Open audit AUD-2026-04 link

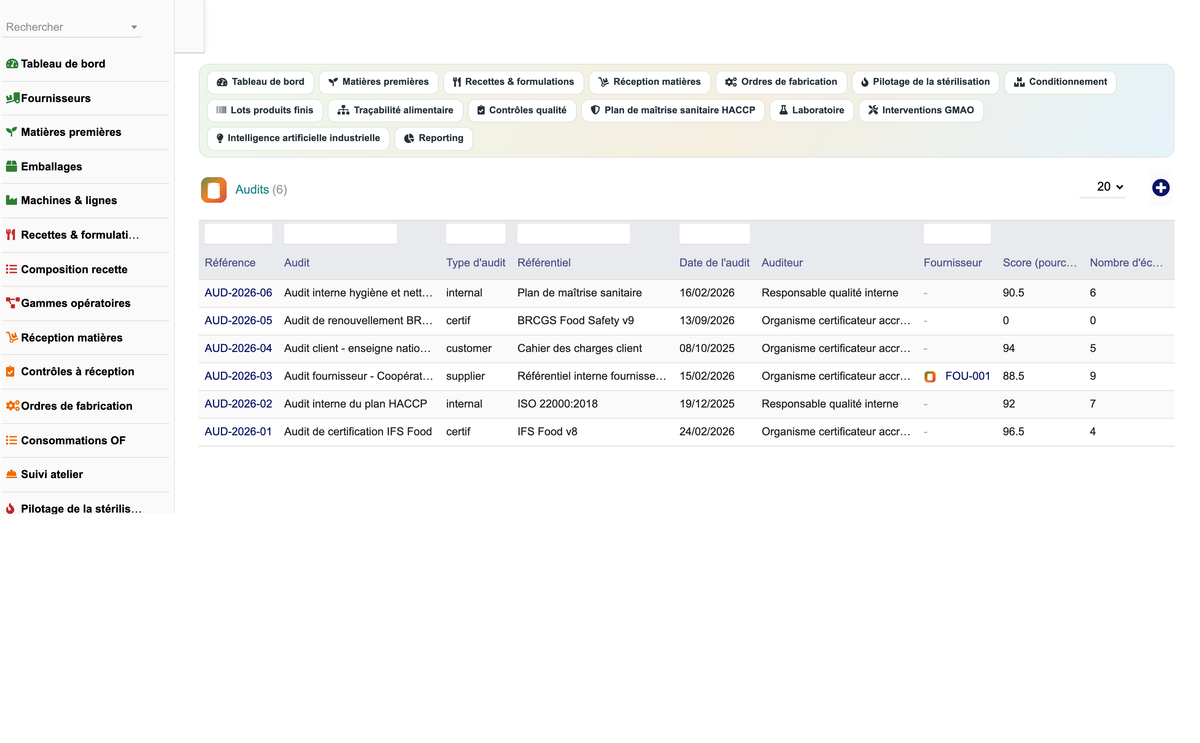pos(238,349)
